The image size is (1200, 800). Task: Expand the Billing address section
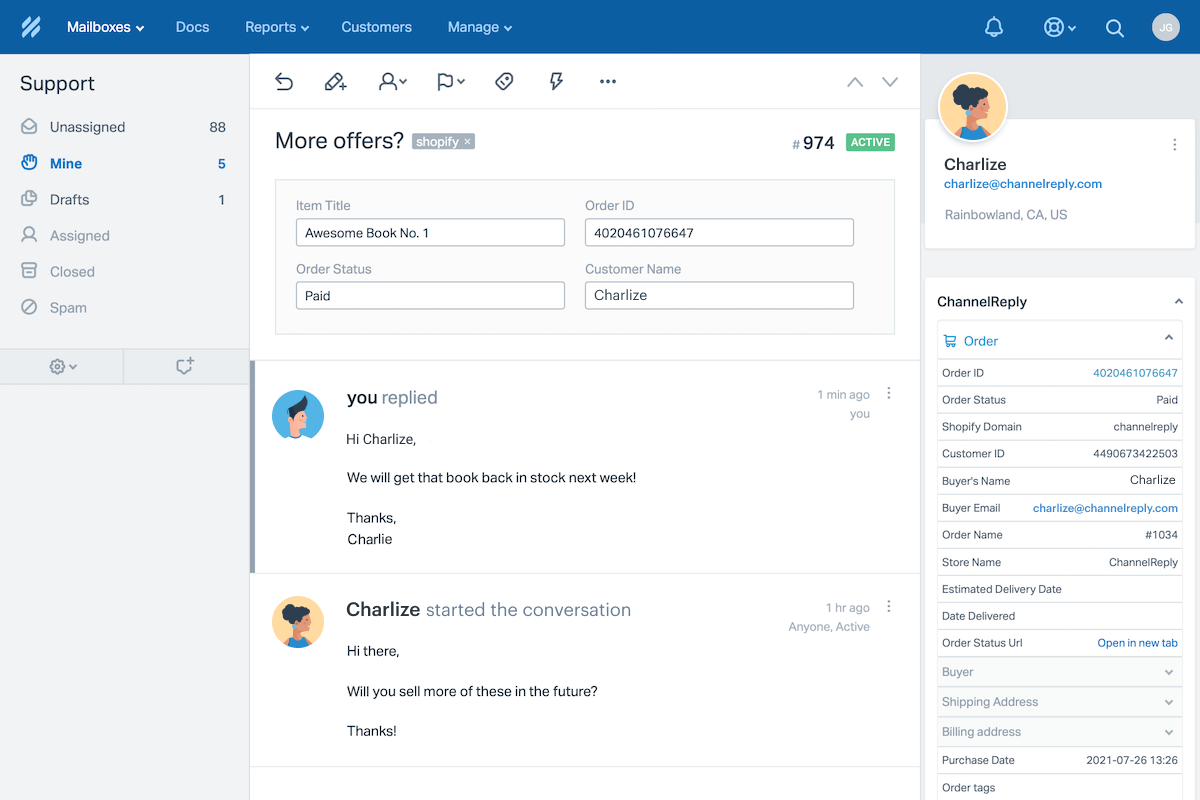tap(1060, 732)
